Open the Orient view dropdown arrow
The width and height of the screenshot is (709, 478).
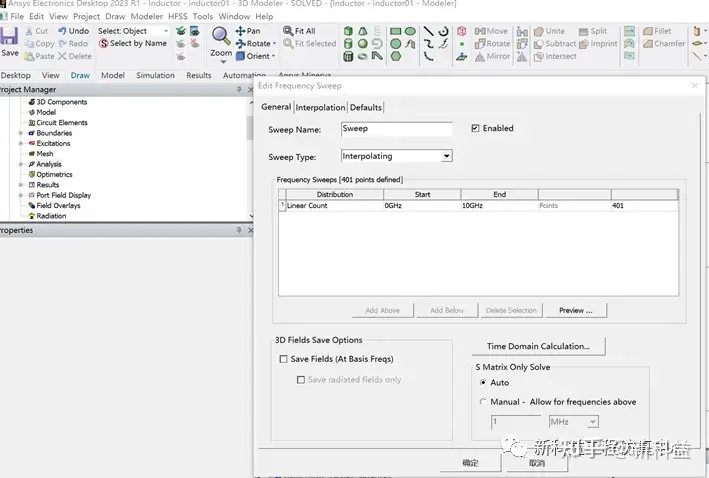(x=273, y=56)
